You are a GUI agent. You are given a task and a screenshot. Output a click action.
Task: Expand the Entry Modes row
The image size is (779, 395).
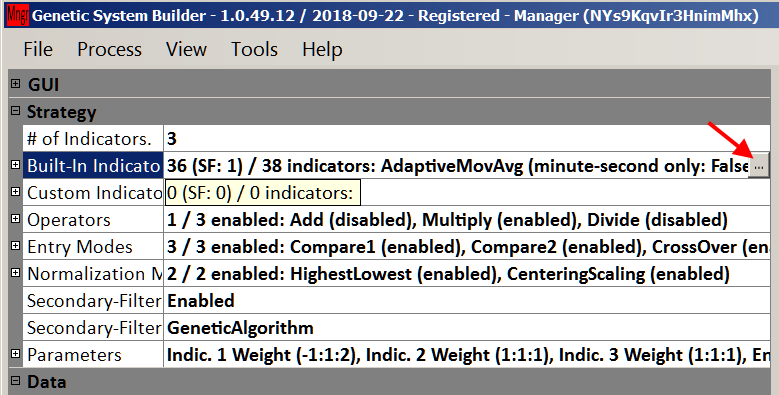pyautogui.click(x=15, y=245)
